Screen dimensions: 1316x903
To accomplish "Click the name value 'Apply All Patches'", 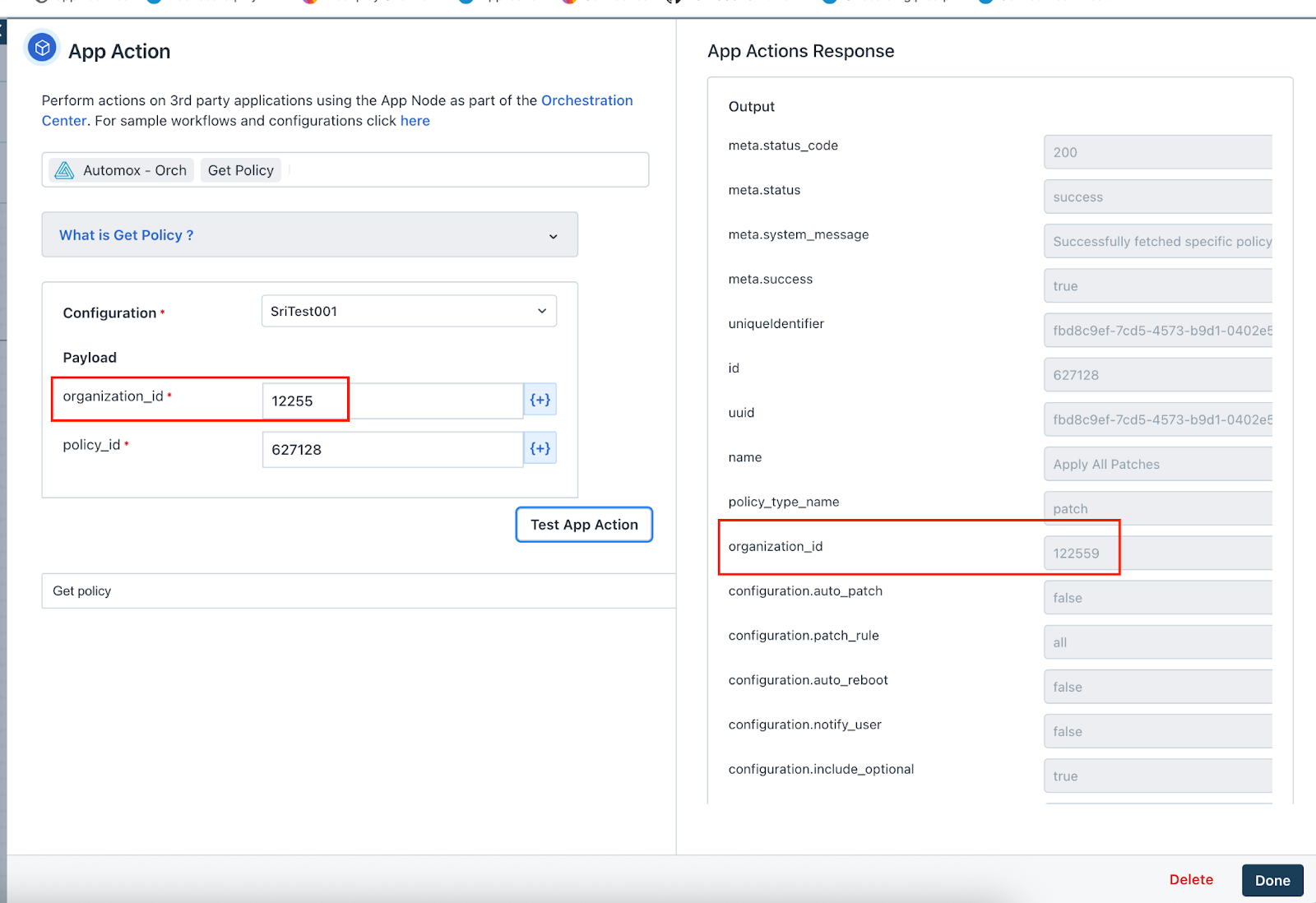I will pyautogui.click(x=1158, y=464).
